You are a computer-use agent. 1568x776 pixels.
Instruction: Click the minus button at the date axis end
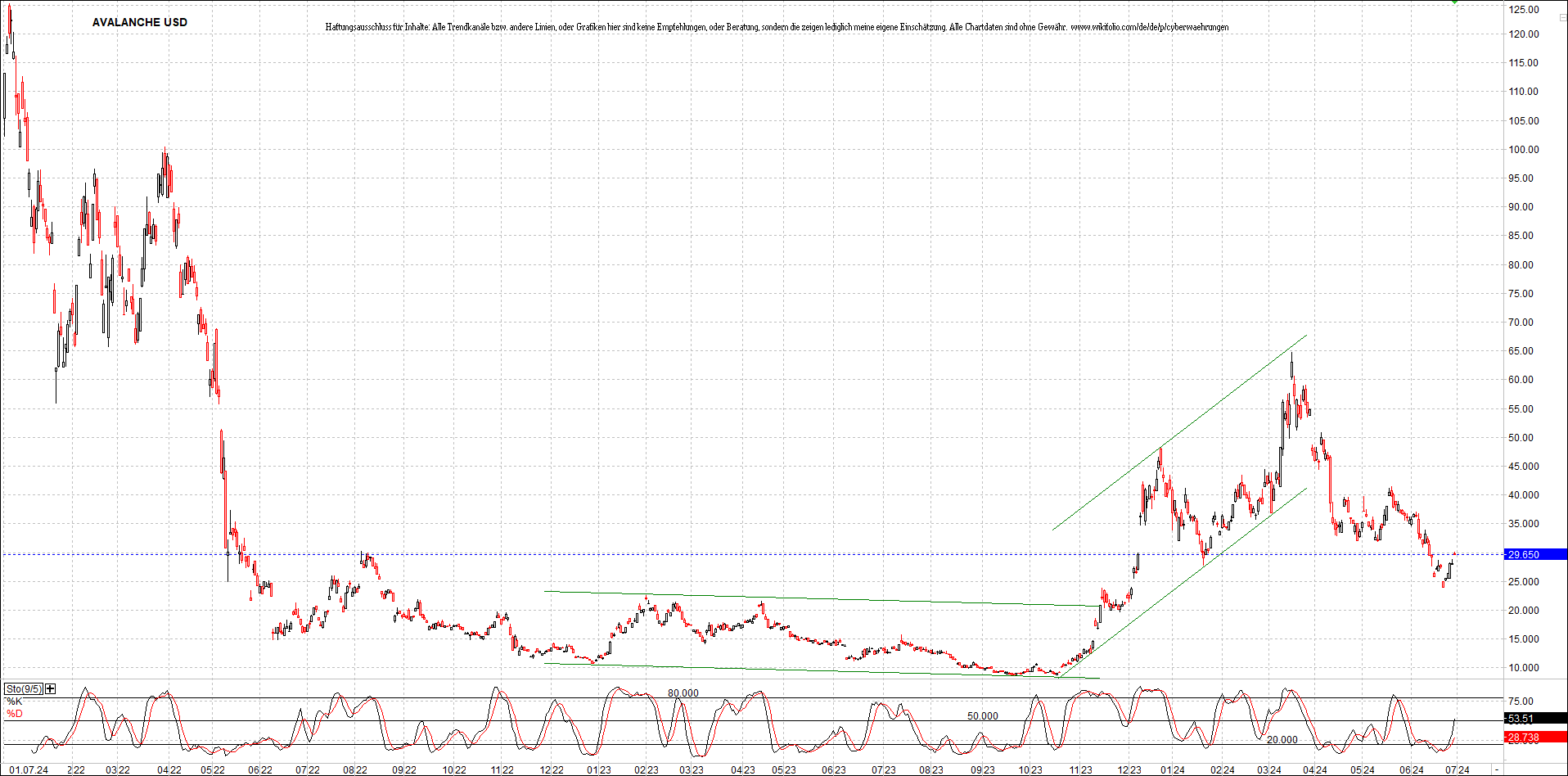pos(1497,769)
